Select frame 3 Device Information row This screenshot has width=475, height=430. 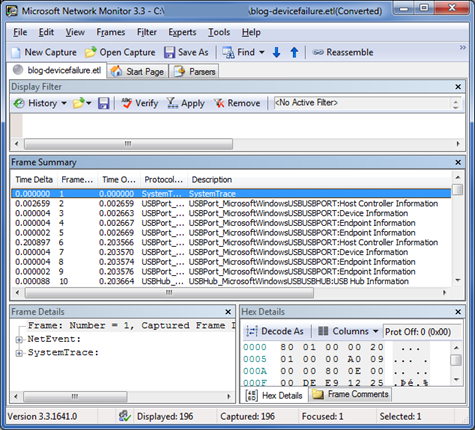click(x=231, y=213)
